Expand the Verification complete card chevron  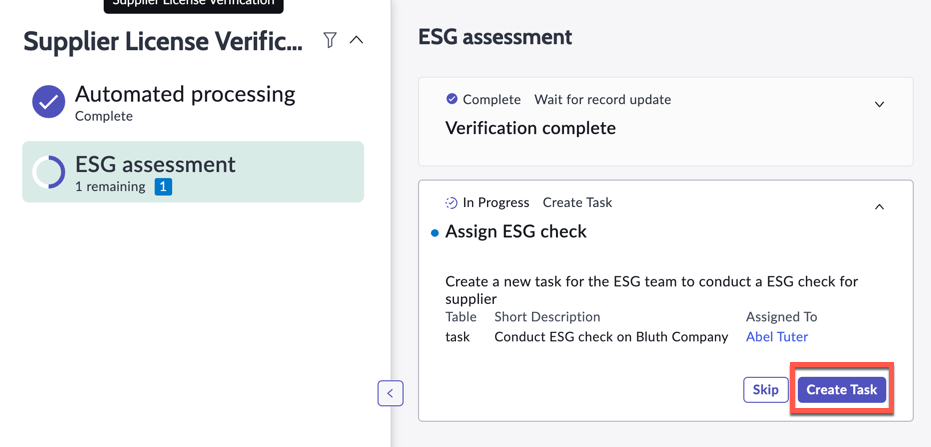879,104
